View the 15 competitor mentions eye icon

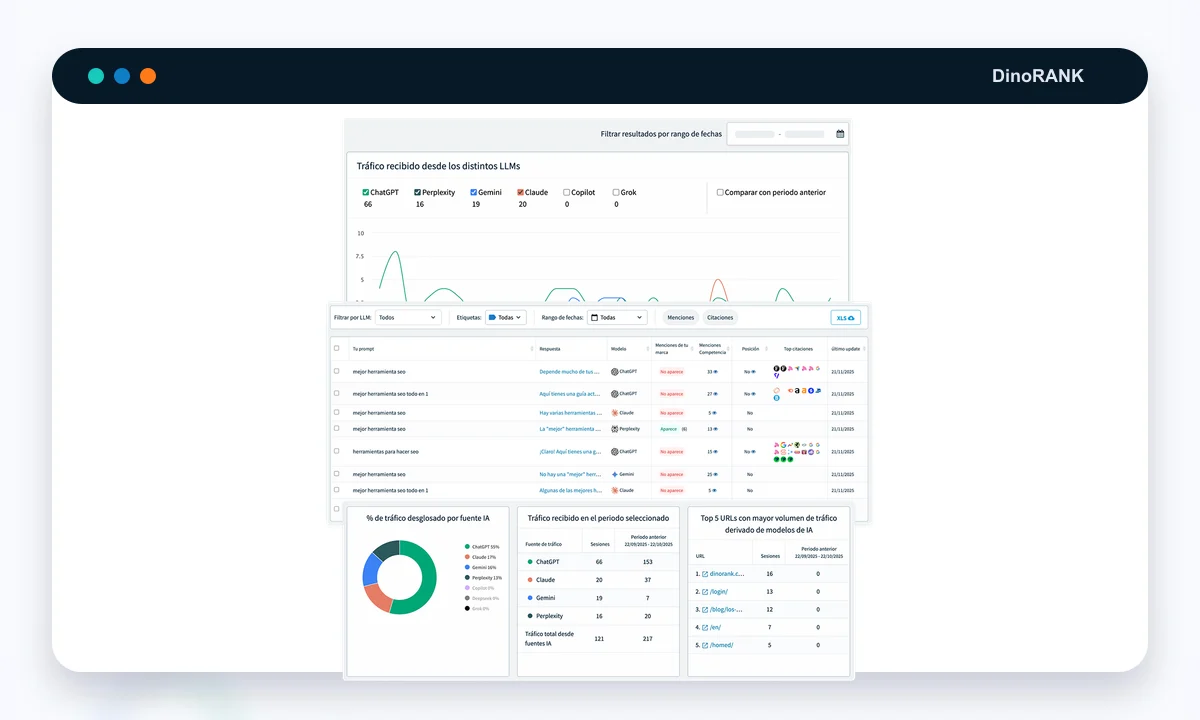tap(716, 451)
